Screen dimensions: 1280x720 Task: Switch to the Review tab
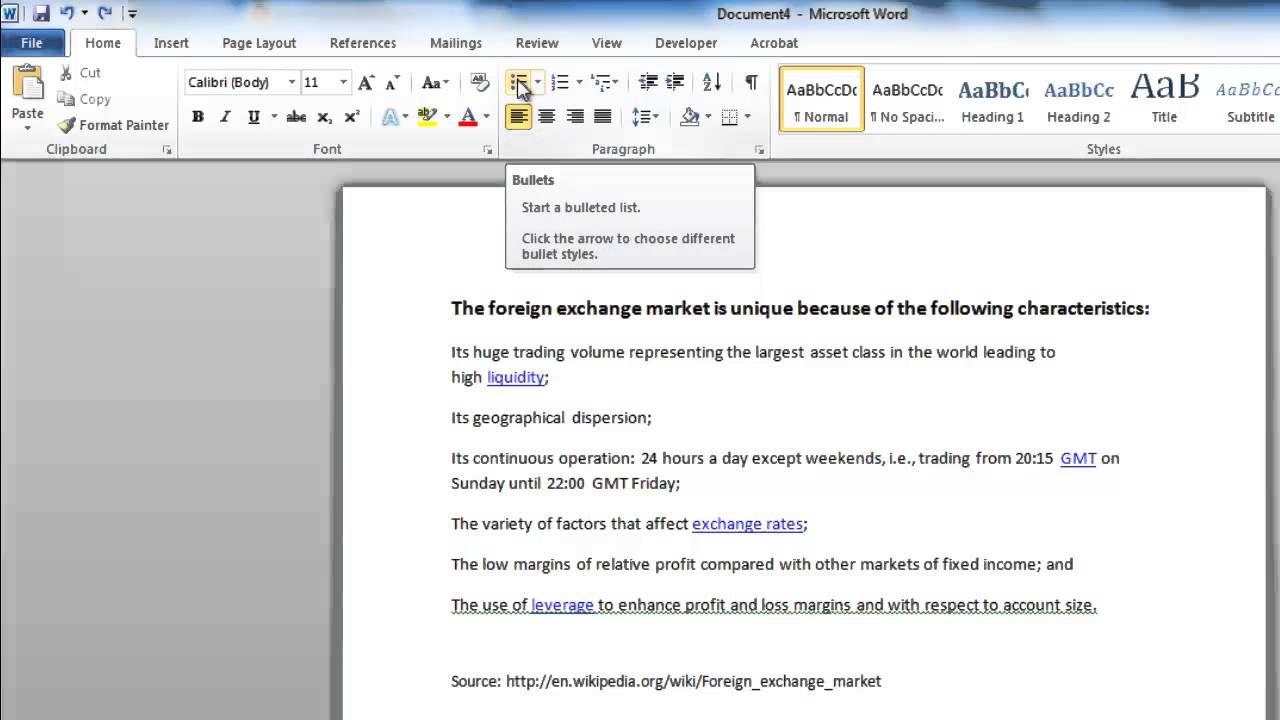(537, 43)
